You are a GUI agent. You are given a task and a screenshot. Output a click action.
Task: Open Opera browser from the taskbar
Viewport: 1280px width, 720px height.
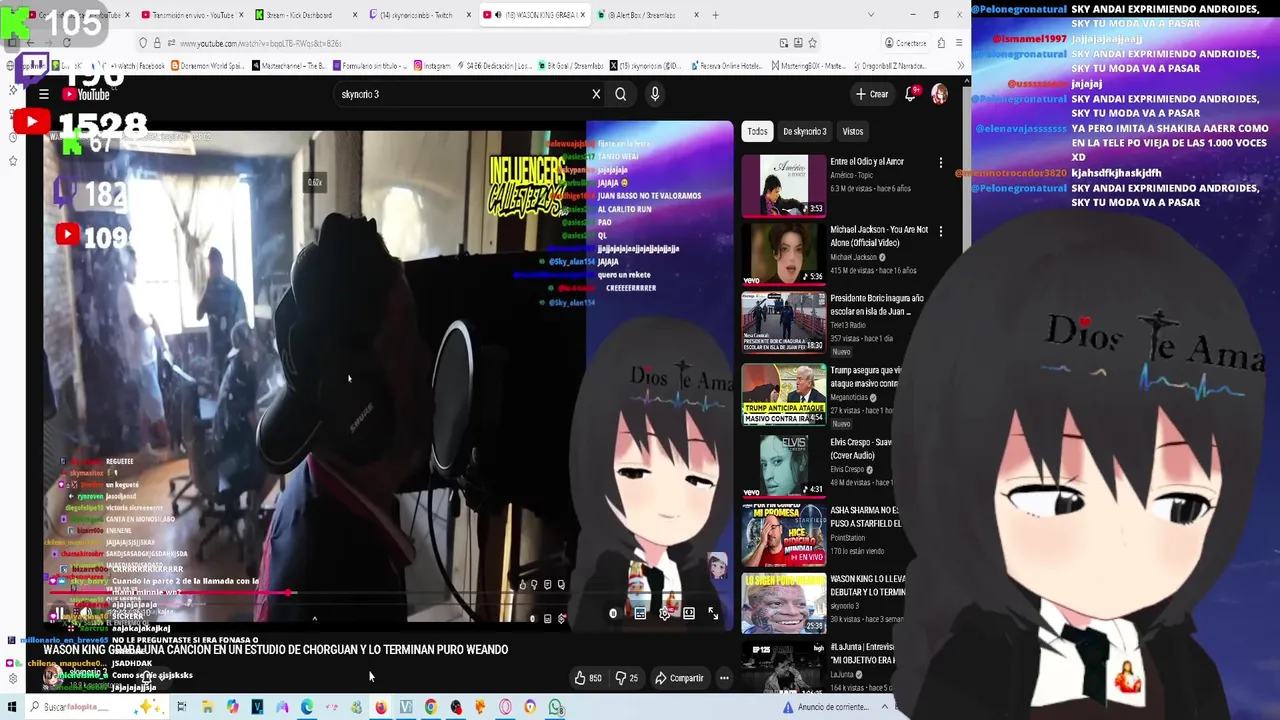pos(505,708)
